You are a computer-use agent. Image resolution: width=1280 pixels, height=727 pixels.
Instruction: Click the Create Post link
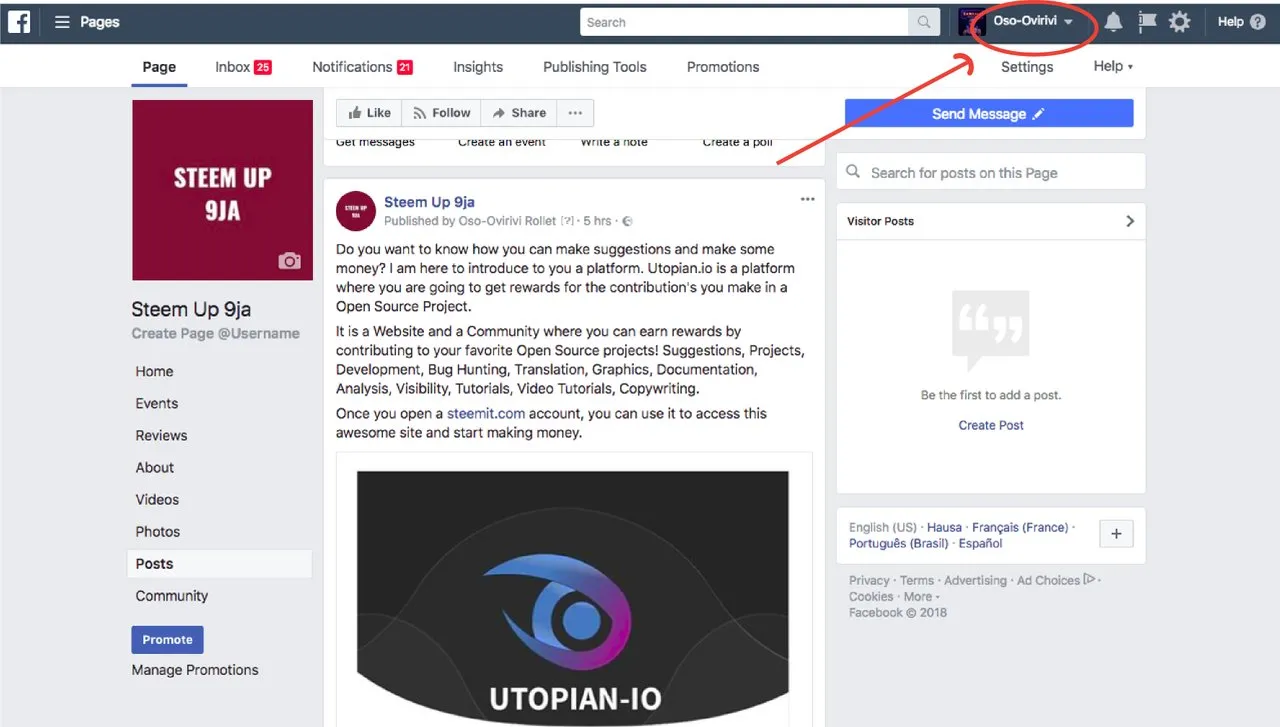[991, 425]
